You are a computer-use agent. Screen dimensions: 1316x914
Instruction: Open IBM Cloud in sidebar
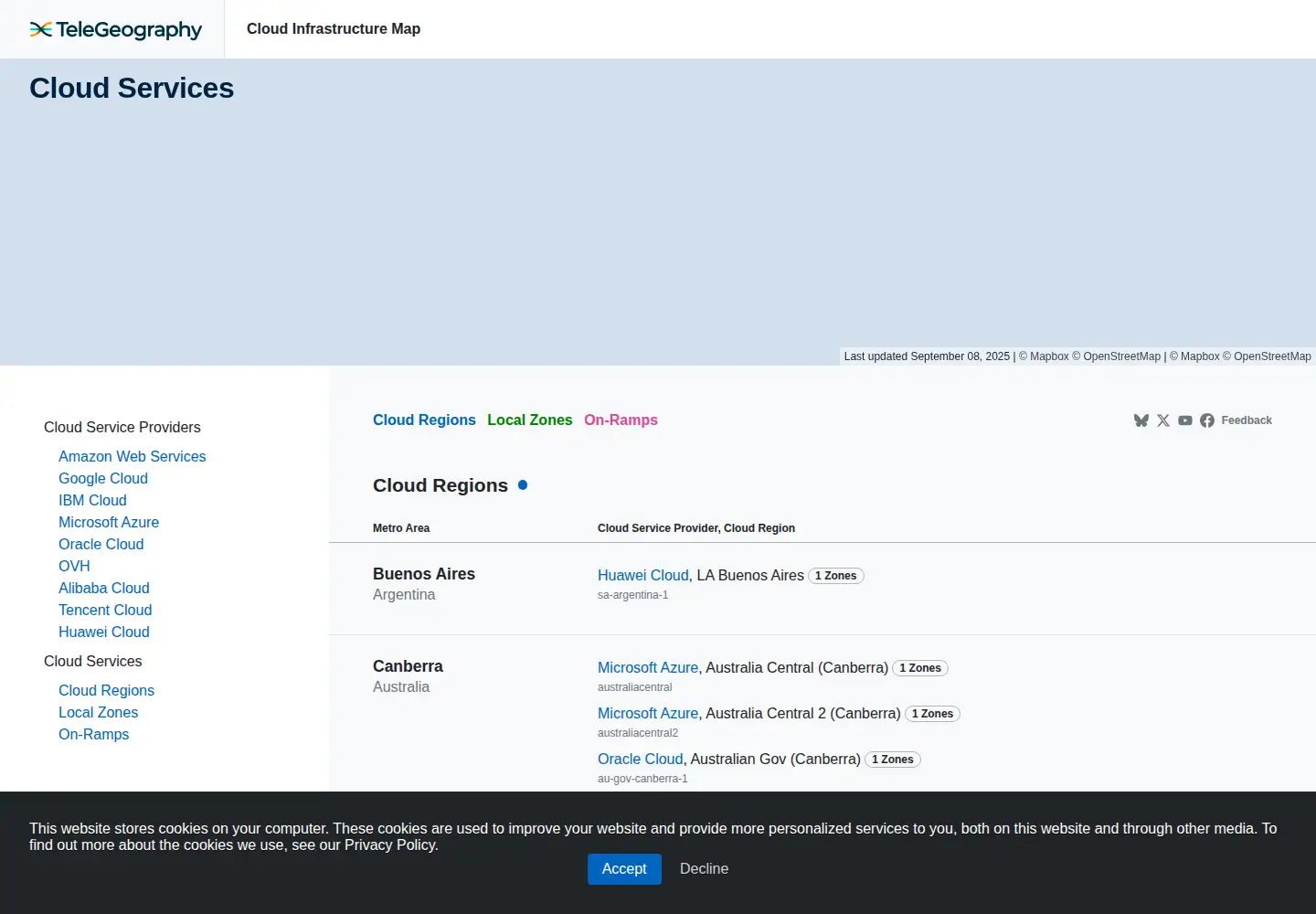coord(92,500)
